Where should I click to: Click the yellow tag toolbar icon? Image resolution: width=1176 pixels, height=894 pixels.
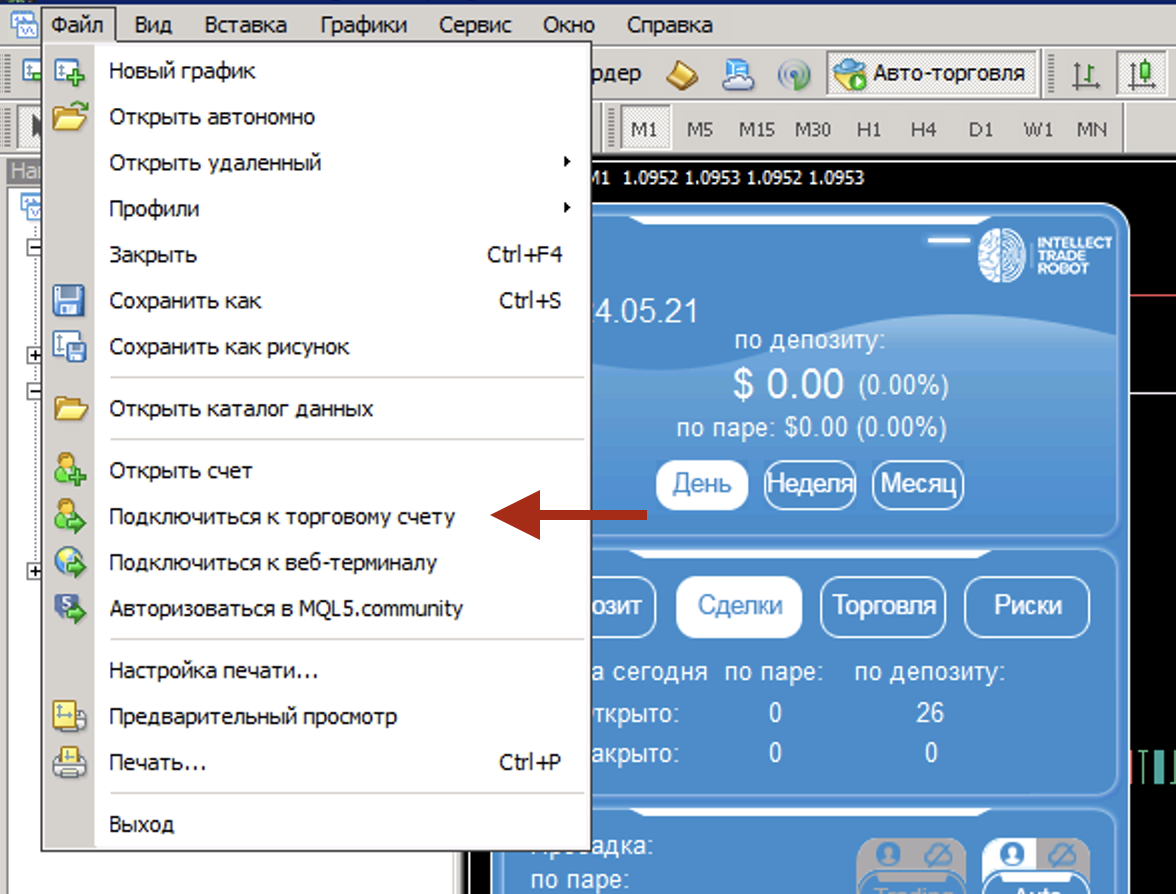[682, 74]
